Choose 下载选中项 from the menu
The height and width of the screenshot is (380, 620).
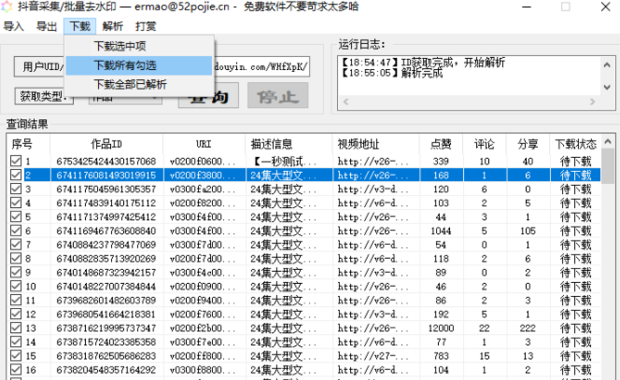(x=139, y=46)
